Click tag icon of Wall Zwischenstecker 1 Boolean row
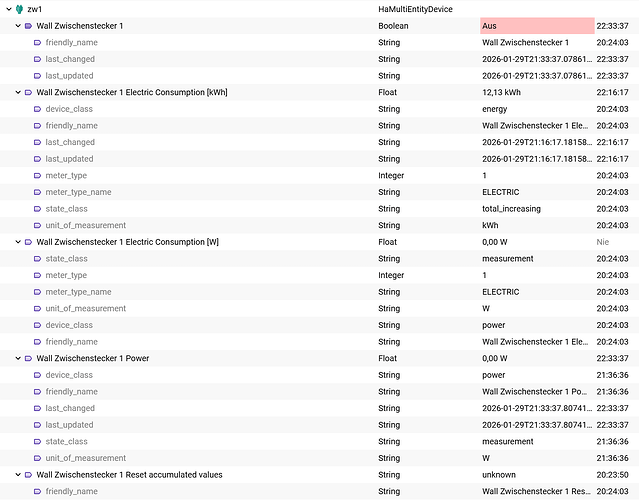 click(x=28, y=26)
